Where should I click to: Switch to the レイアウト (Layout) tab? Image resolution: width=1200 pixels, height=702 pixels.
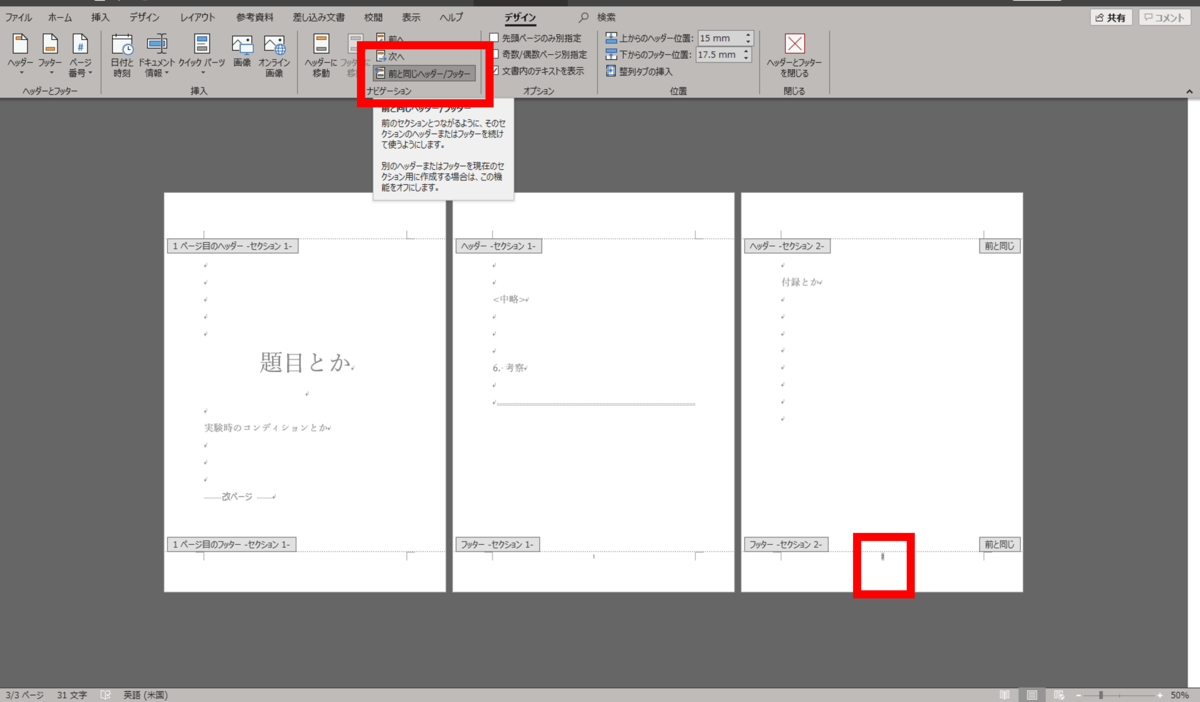[198, 17]
